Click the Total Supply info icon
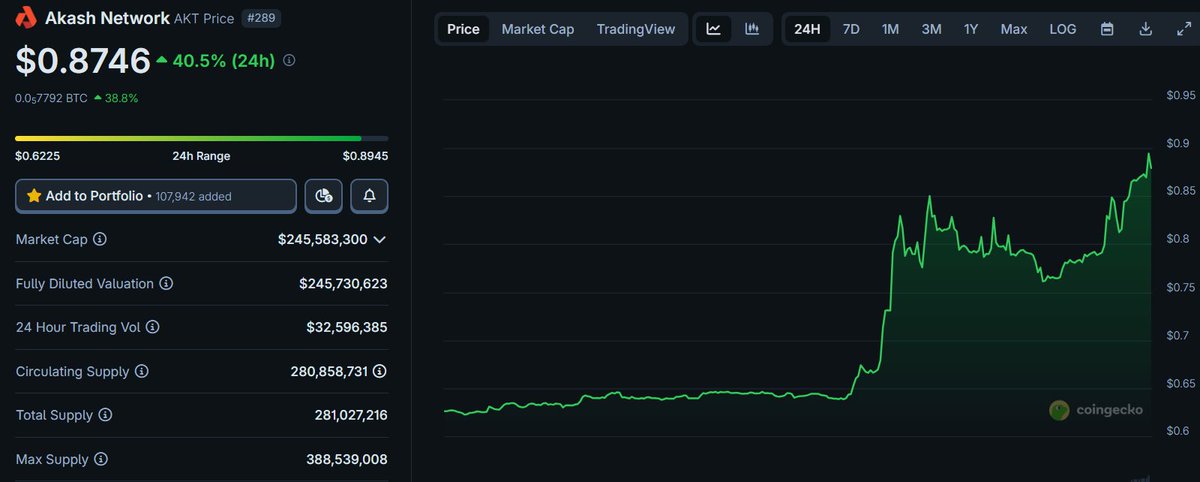This screenshot has width=1200, height=482. [x=105, y=415]
